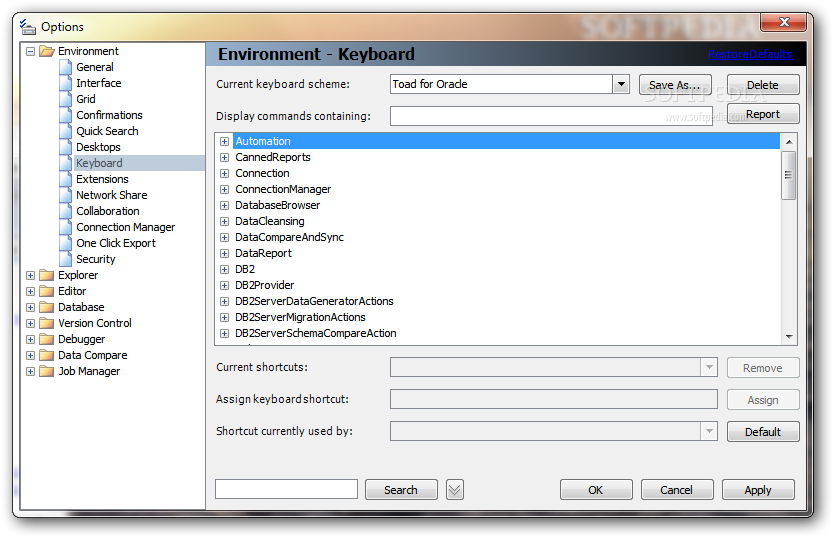The height and width of the screenshot is (538, 834).
Task: Click the Cancel button
Action: [677, 490]
